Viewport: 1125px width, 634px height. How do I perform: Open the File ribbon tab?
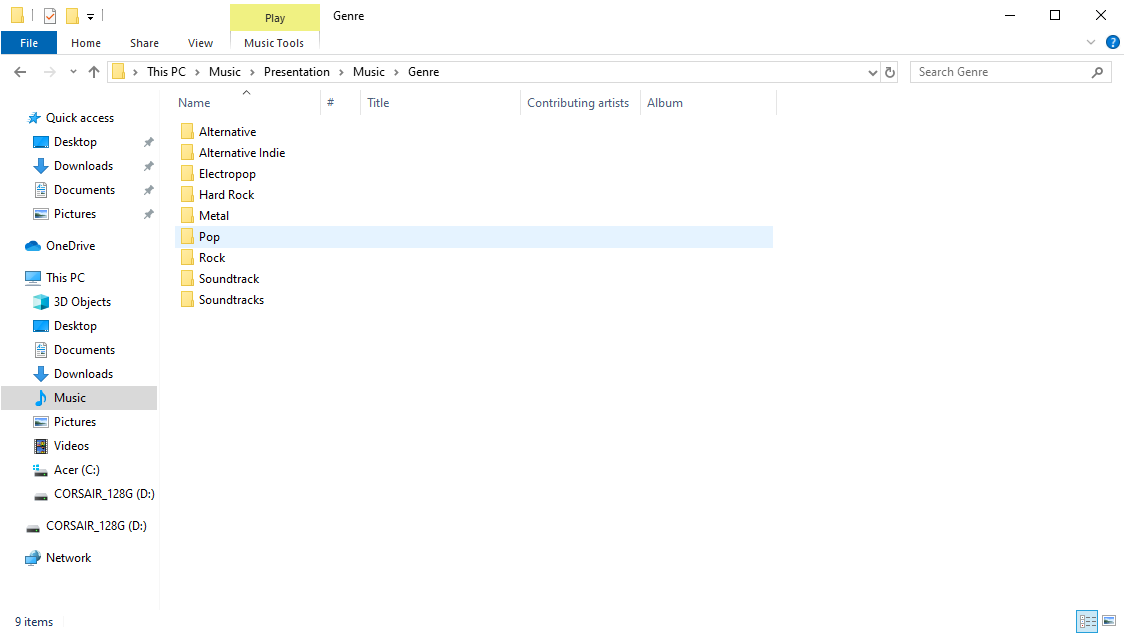point(29,43)
